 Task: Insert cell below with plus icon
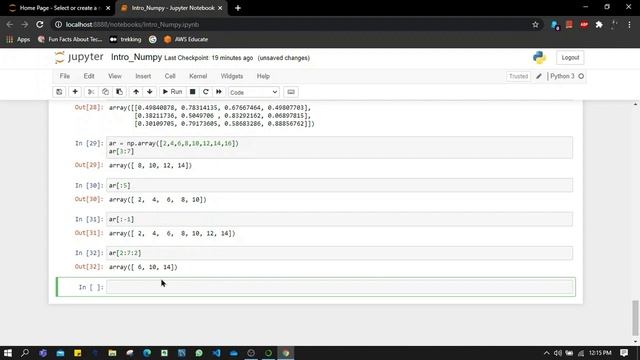pos(75,92)
